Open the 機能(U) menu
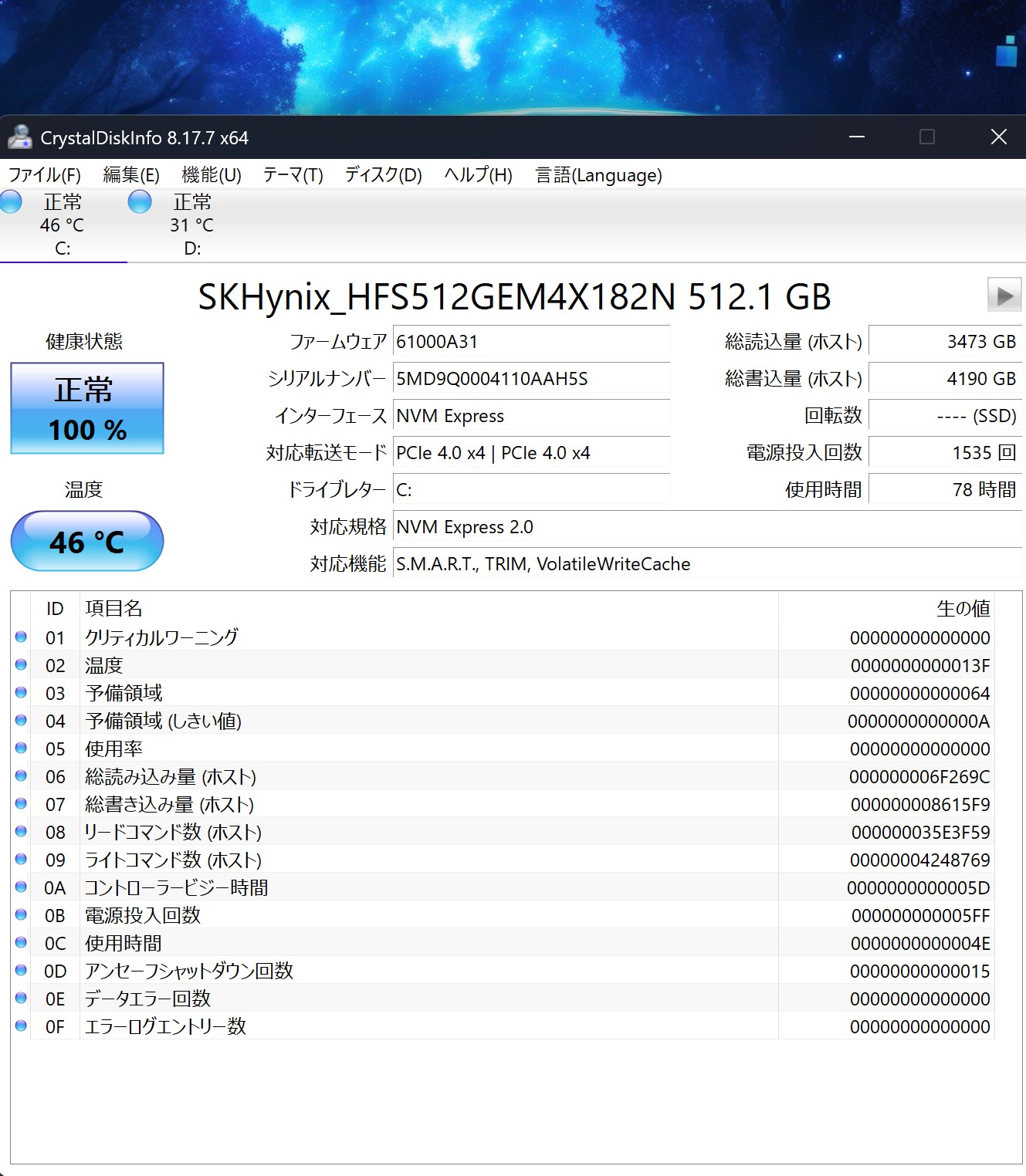This screenshot has width=1026, height=1176. tap(212, 175)
